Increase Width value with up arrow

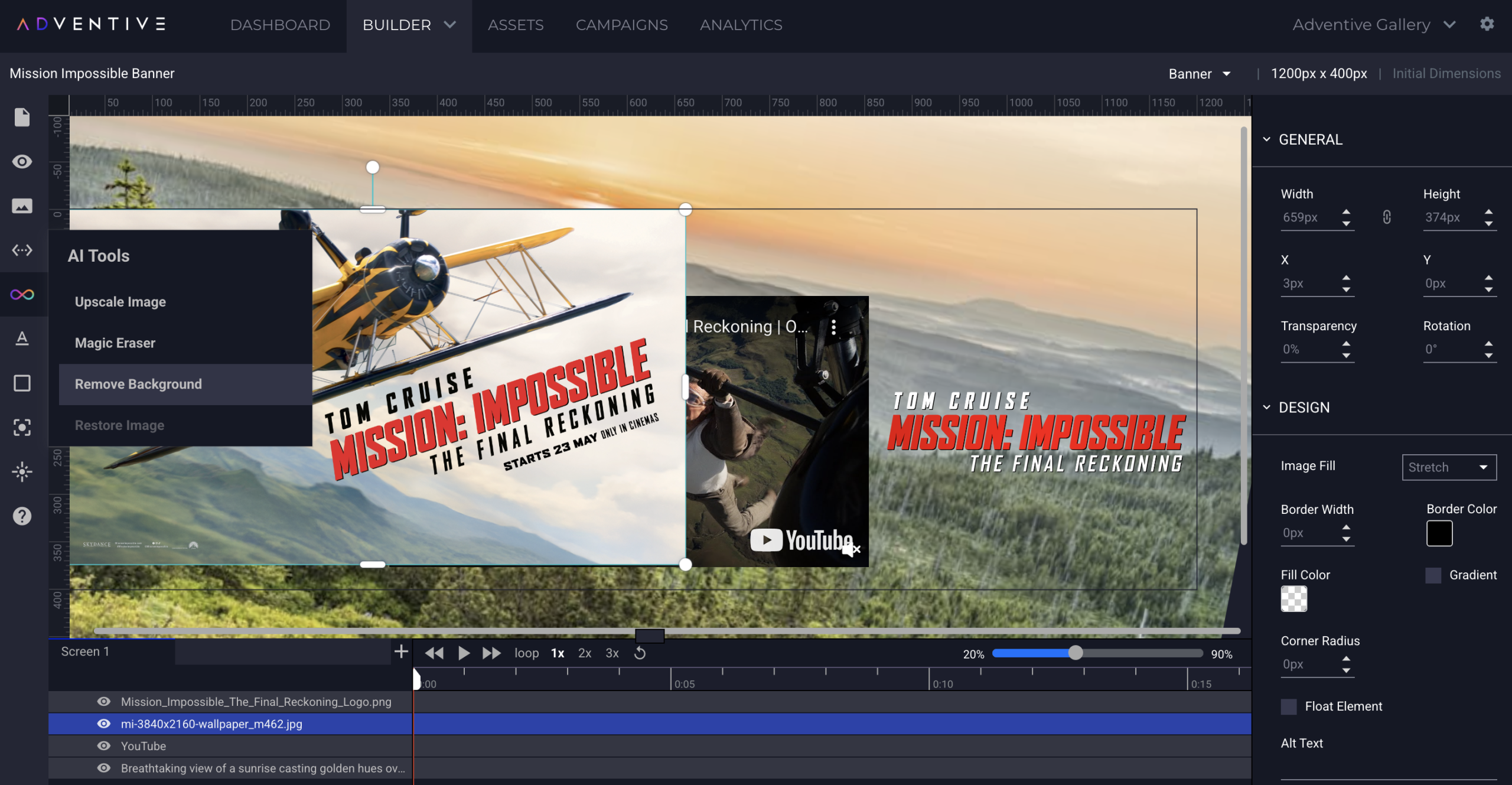[x=1346, y=211]
